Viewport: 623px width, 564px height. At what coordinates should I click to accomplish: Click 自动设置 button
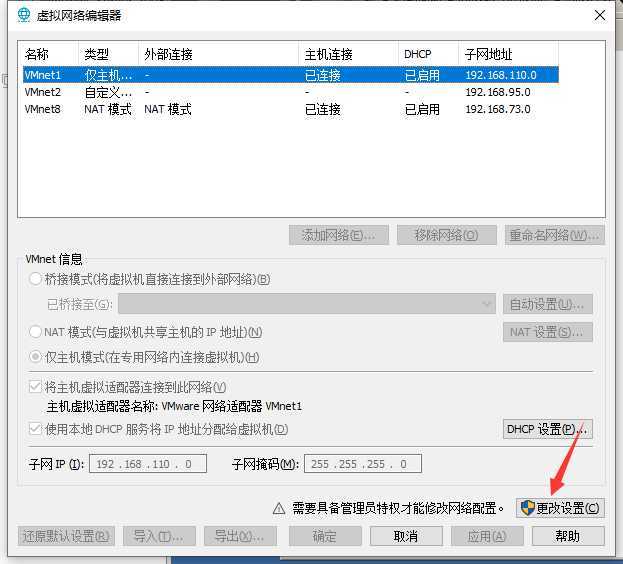(x=548, y=304)
